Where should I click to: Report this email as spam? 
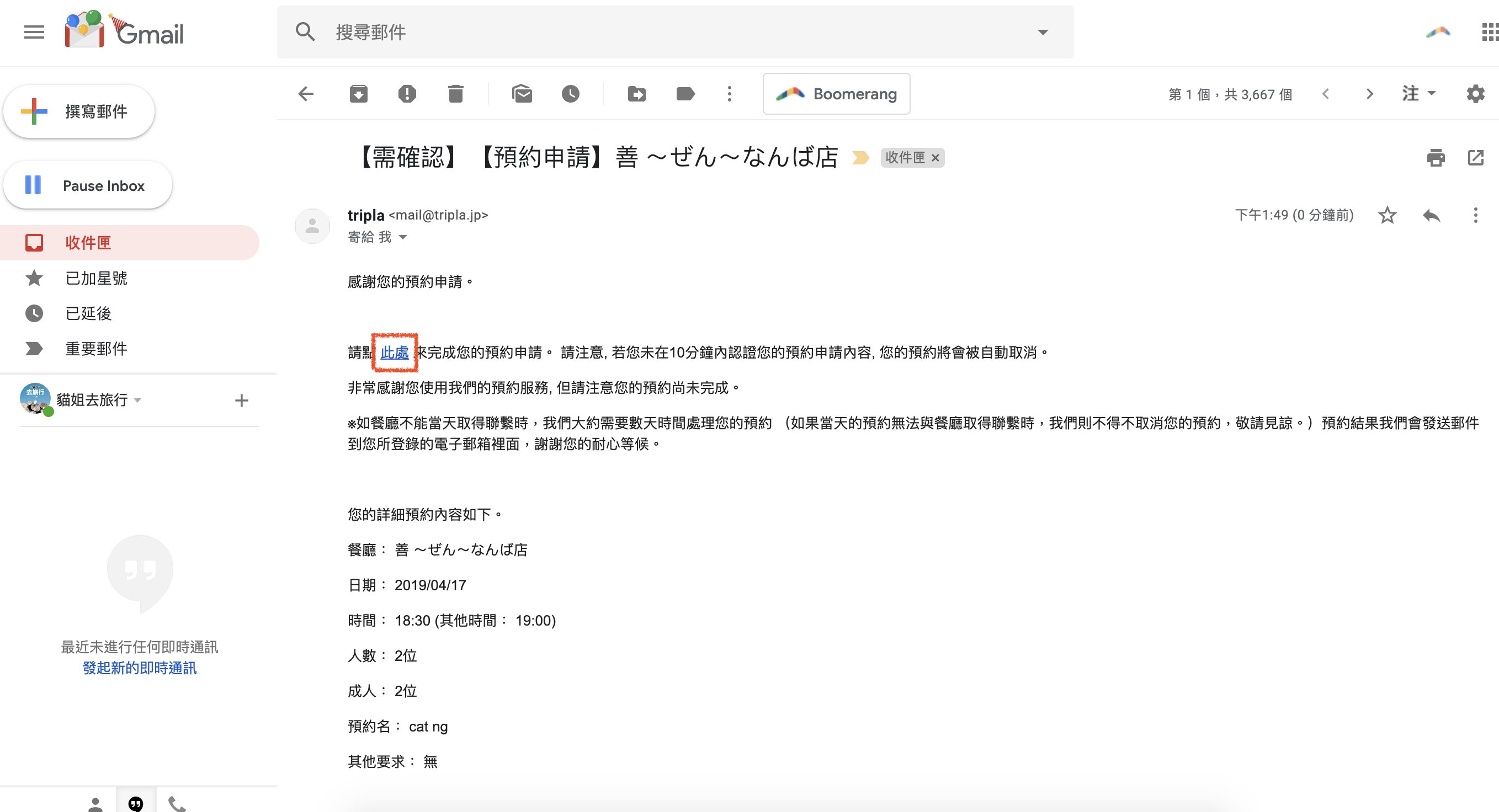(407, 94)
